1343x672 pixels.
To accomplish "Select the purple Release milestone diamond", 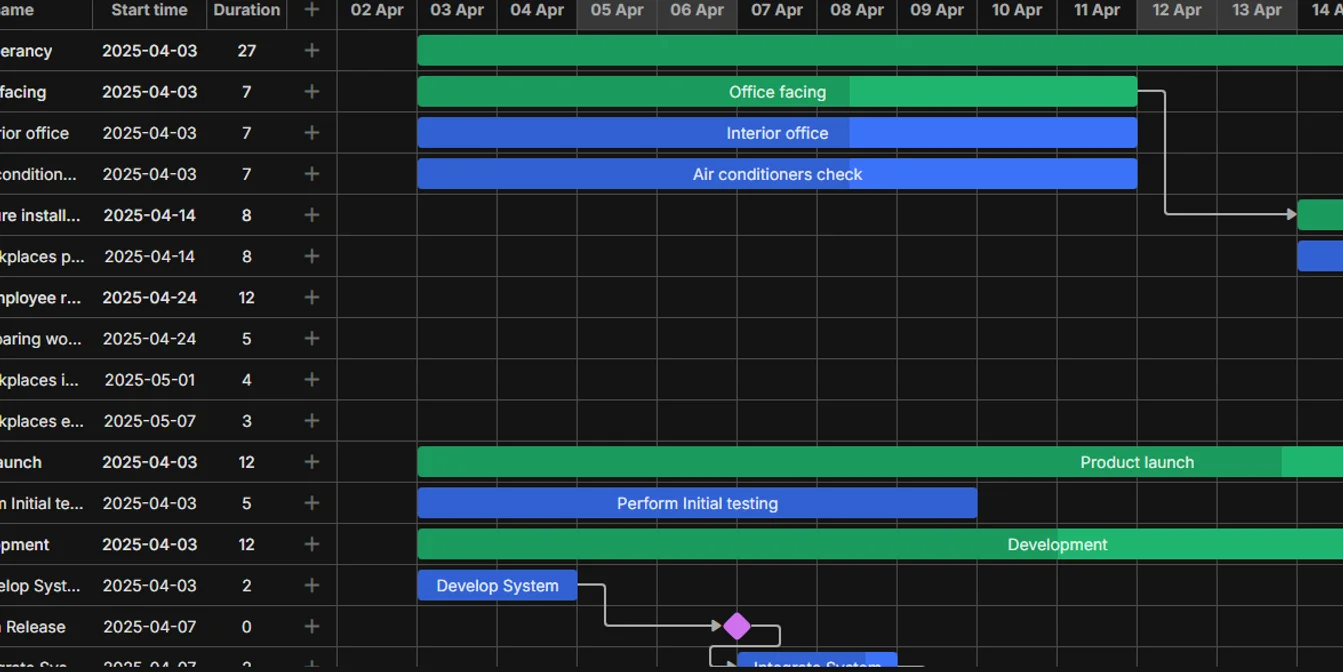I will tap(737, 626).
